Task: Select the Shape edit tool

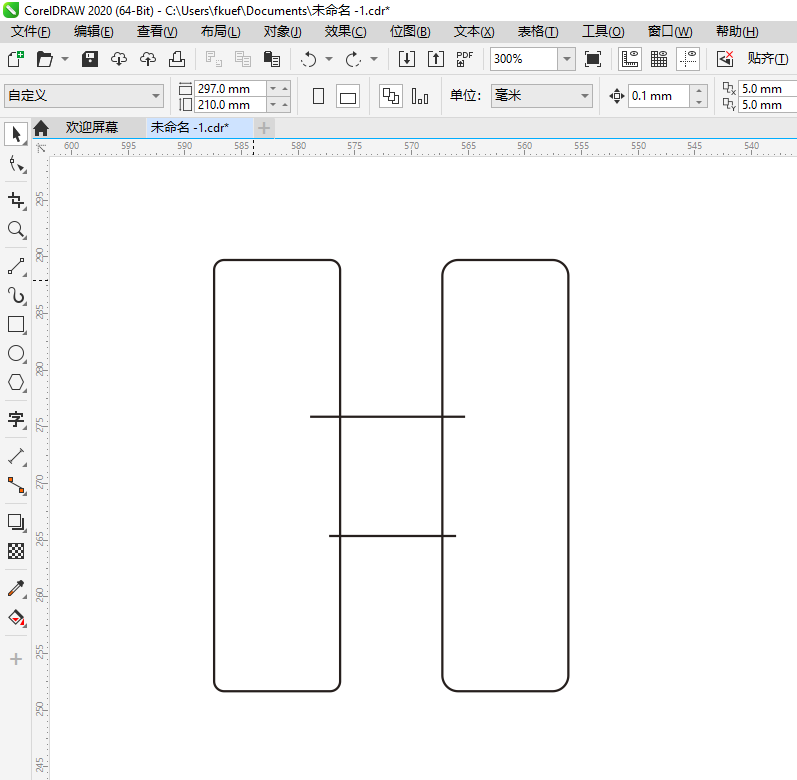Action: point(16,165)
